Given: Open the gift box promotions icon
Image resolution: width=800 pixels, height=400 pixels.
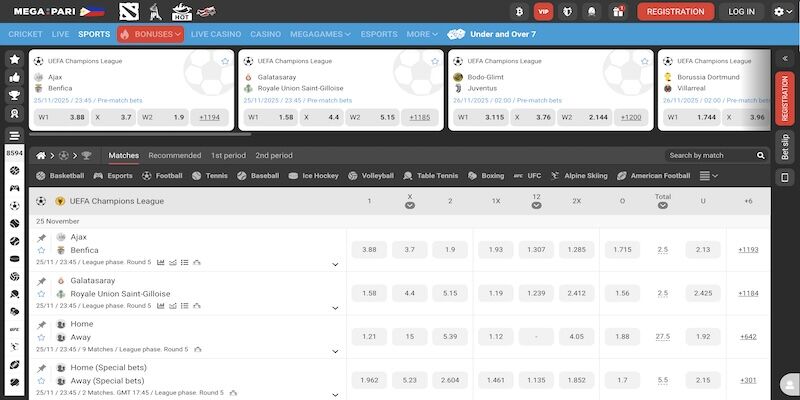Looking at the screenshot, I should pos(618,11).
